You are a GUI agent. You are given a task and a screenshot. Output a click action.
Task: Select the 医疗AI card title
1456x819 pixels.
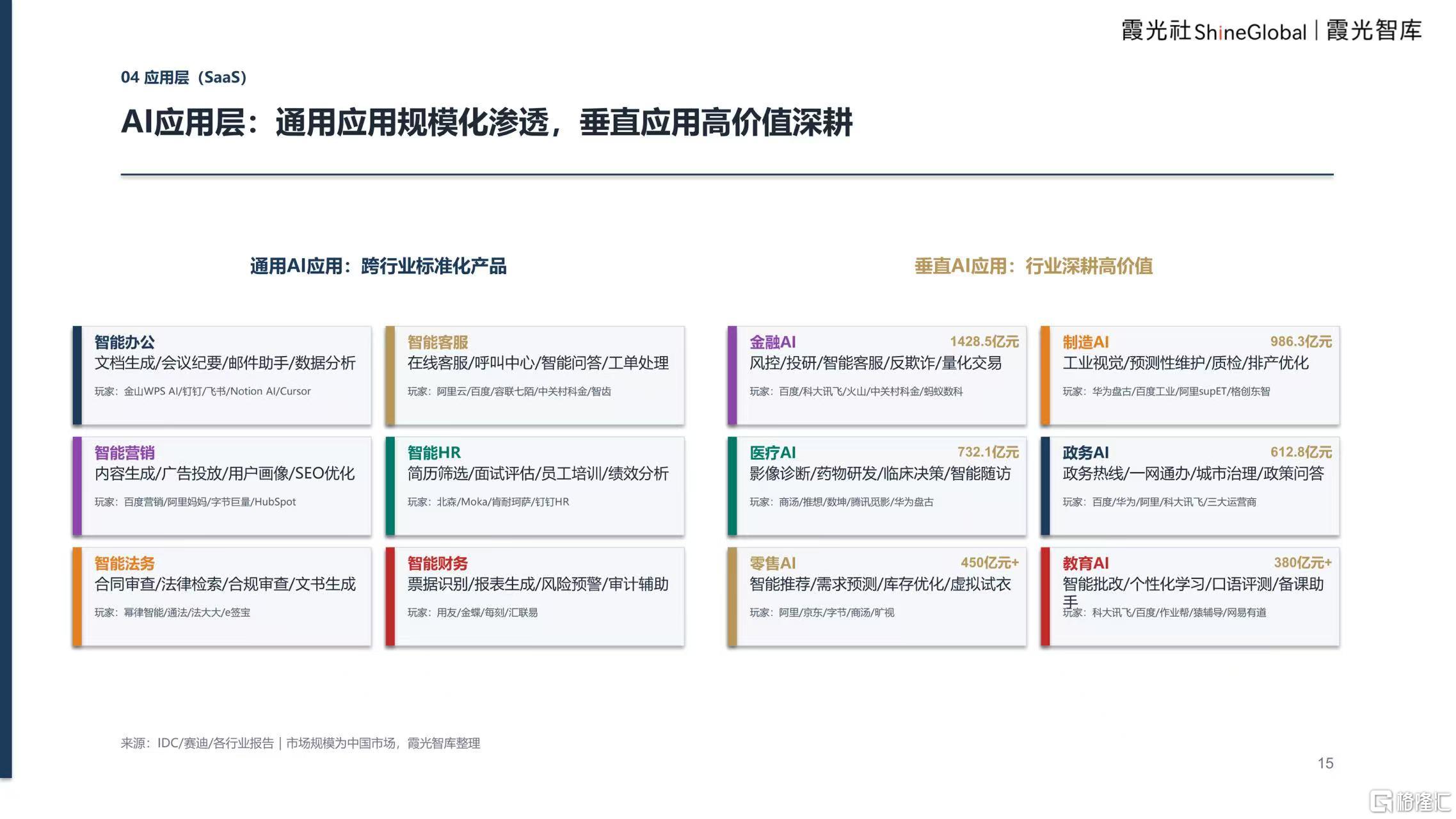[x=772, y=453]
